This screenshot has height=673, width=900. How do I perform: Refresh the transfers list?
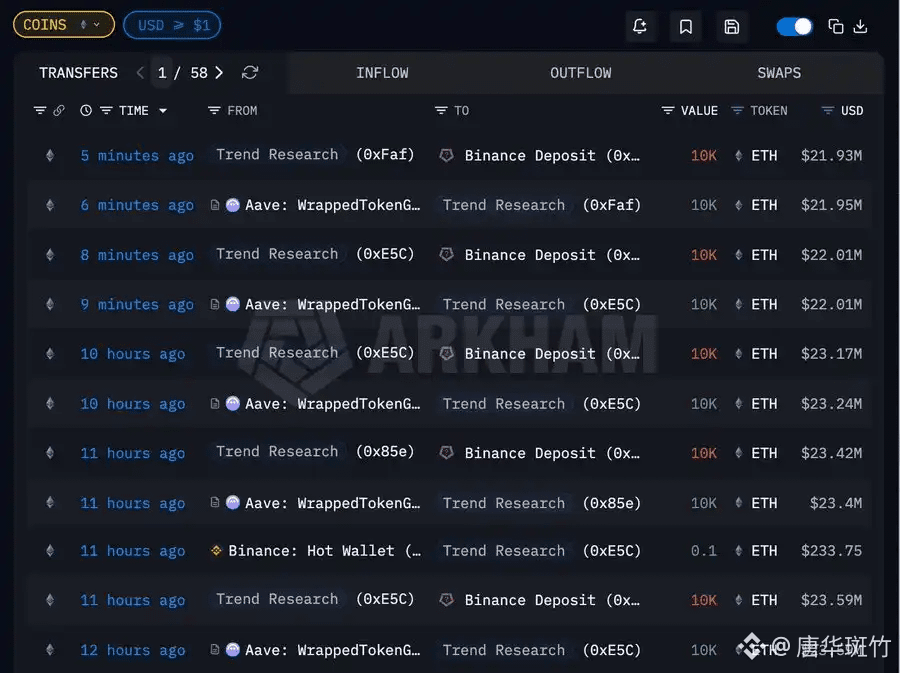click(250, 73)
